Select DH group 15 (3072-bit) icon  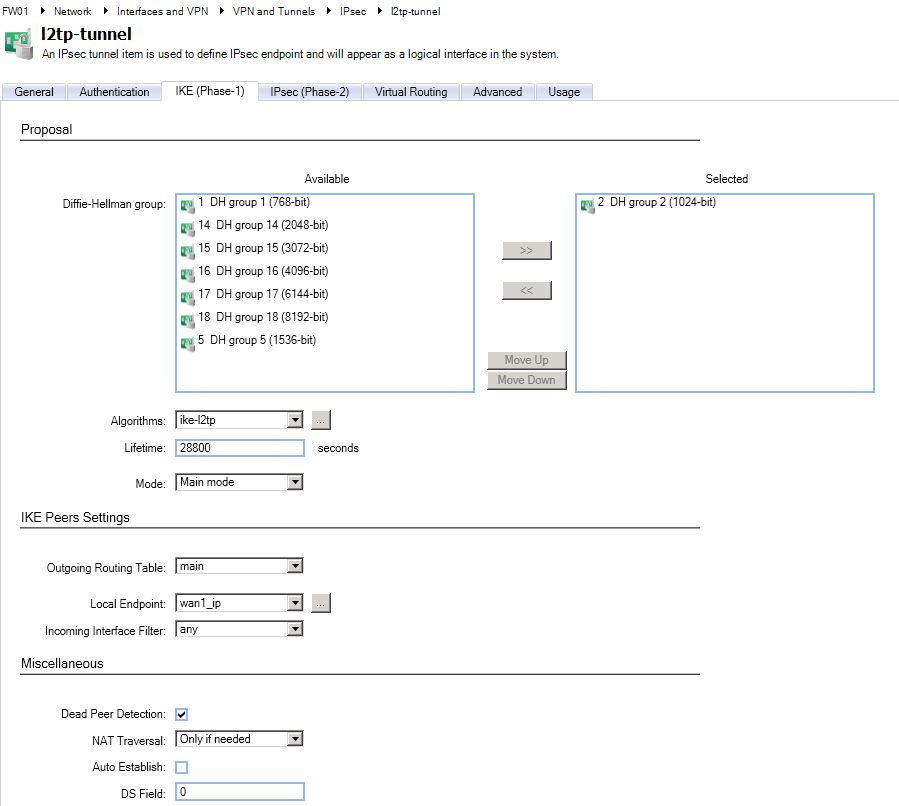(x=187, y=250)
